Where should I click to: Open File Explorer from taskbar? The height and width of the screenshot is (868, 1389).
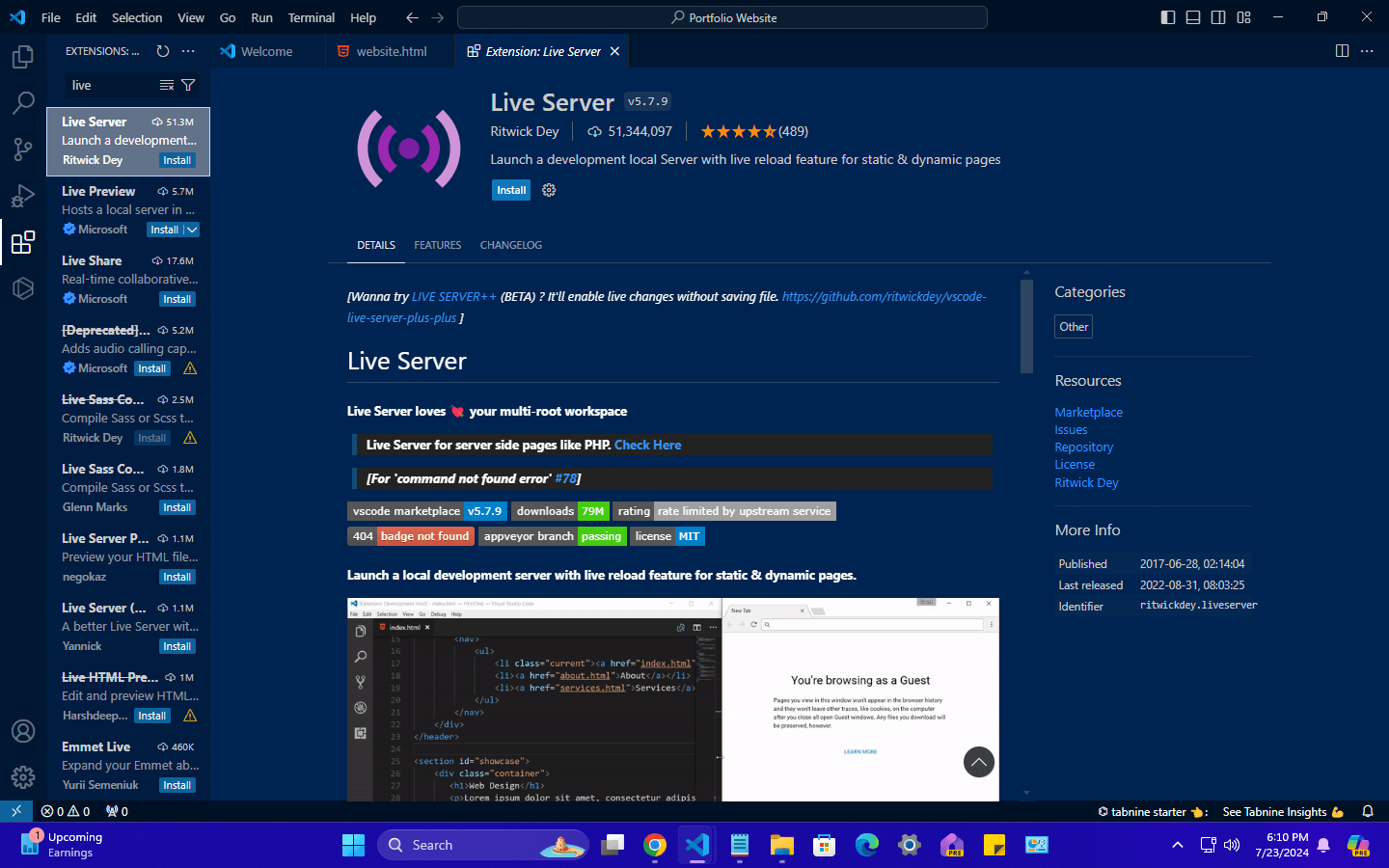click(781, 845)
